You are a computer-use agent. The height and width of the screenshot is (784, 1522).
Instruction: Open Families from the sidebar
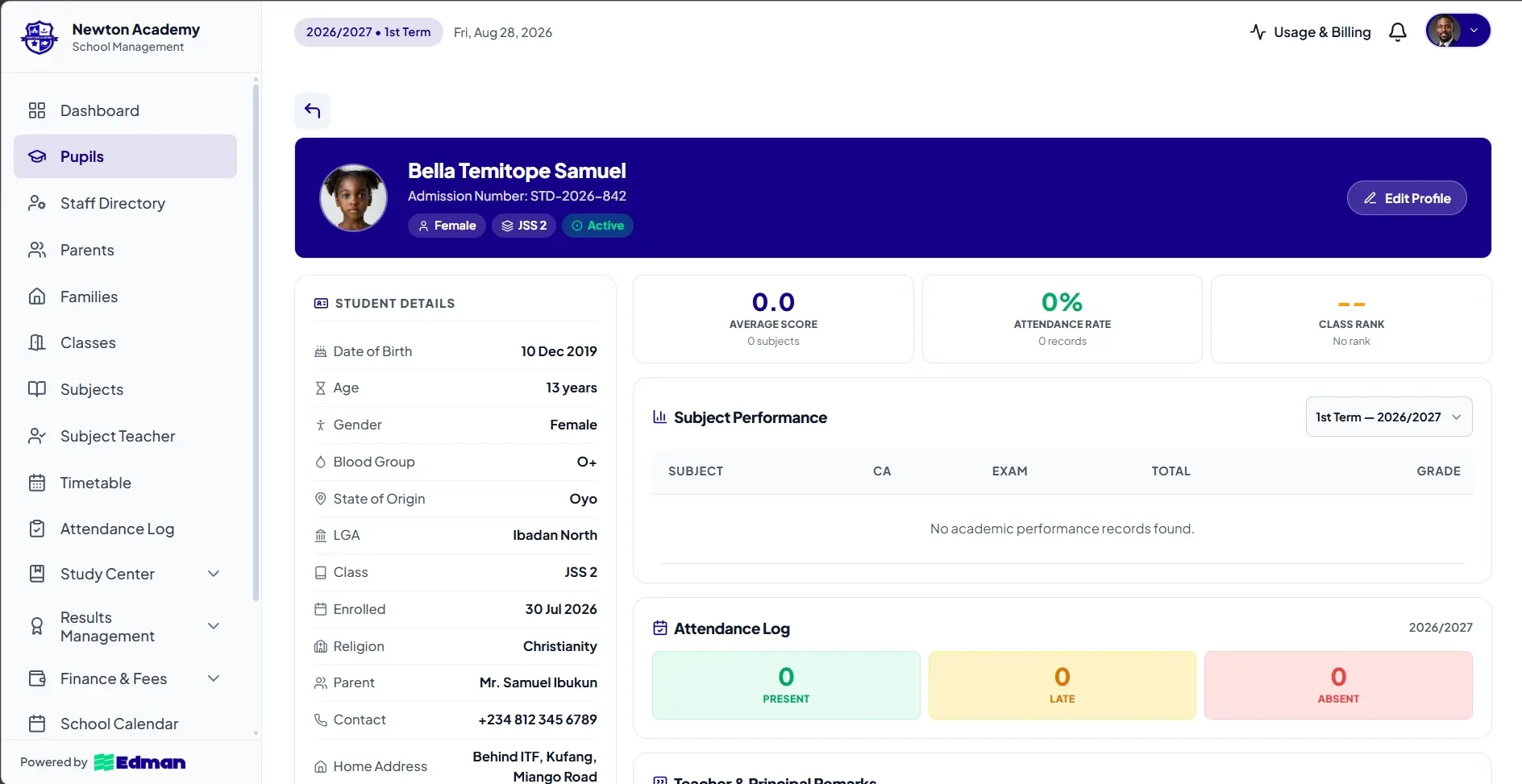click(125, 297)
